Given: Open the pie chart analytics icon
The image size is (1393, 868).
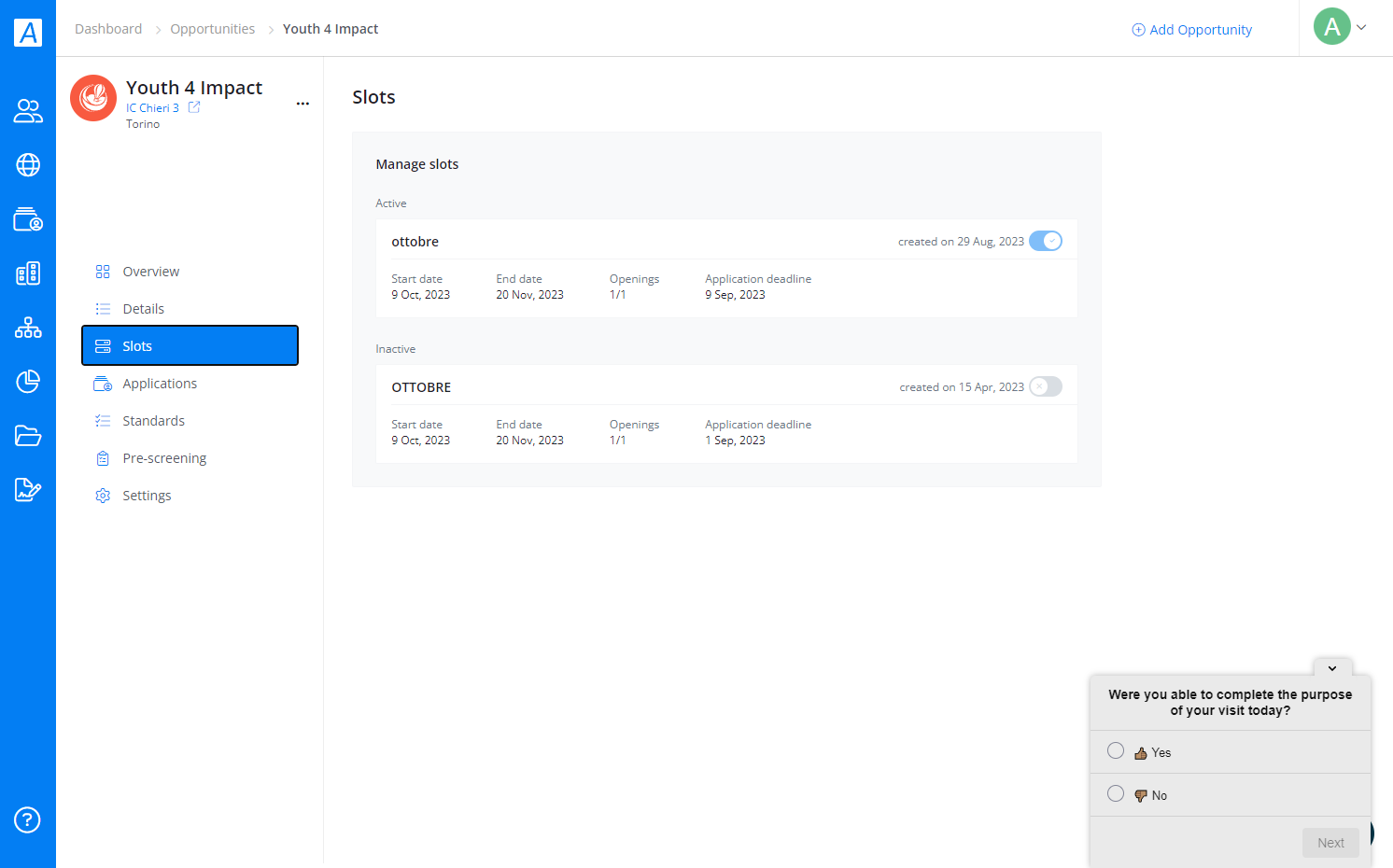Looking at the screenshot, I should [28, 382].
